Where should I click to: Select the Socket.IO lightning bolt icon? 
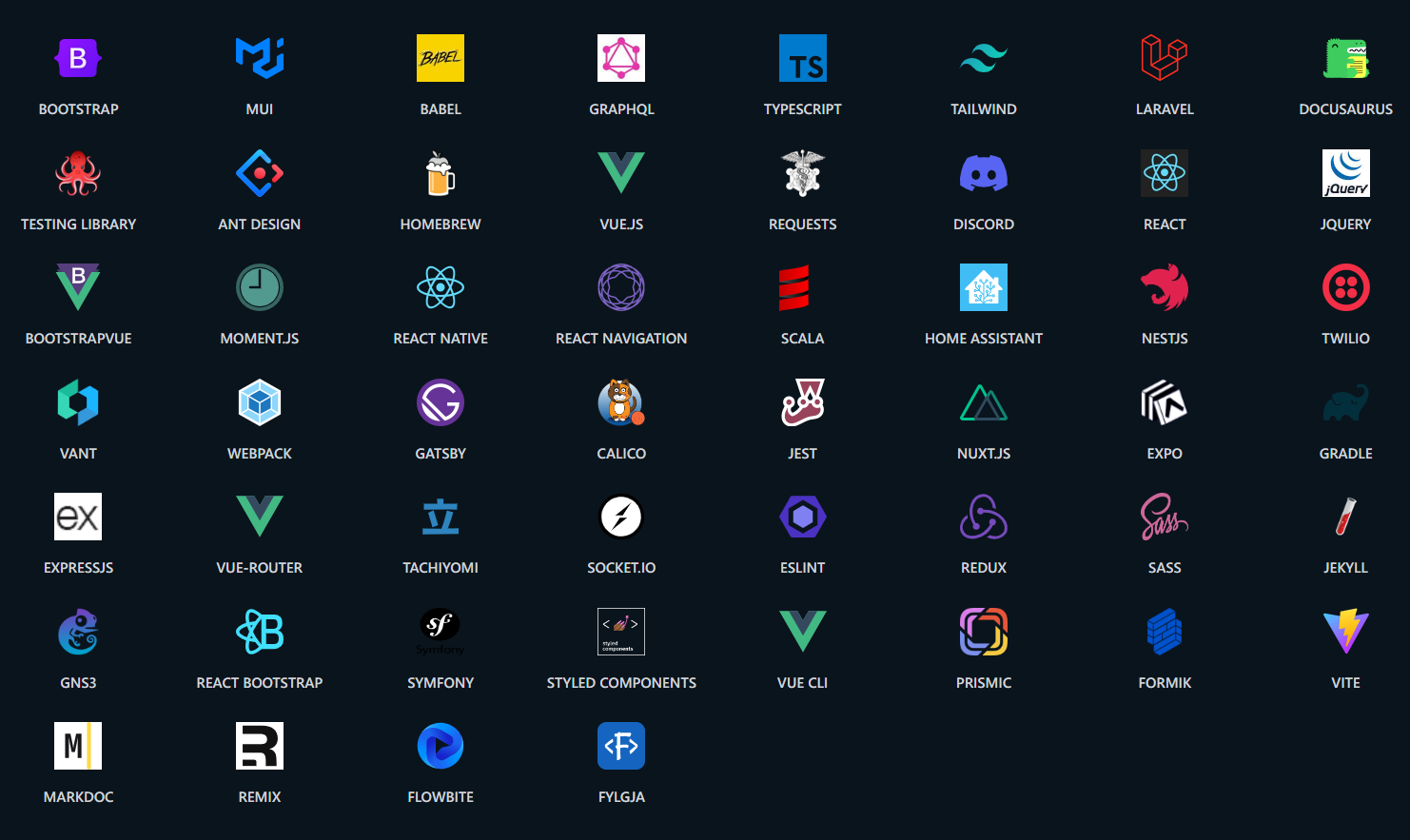coord(621,517)
